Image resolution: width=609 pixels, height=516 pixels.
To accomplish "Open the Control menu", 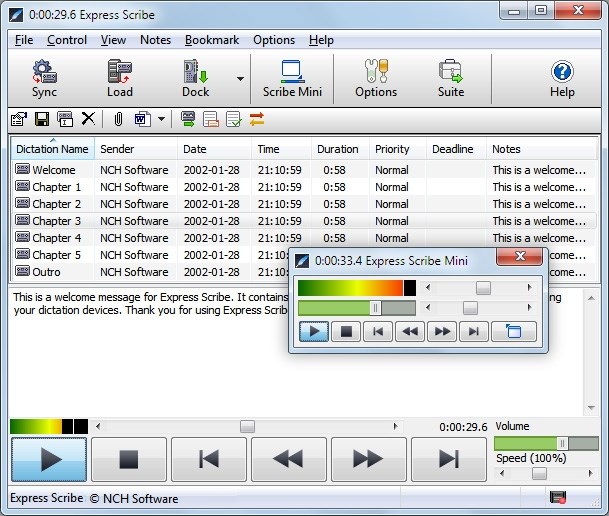I will (67, 40).
